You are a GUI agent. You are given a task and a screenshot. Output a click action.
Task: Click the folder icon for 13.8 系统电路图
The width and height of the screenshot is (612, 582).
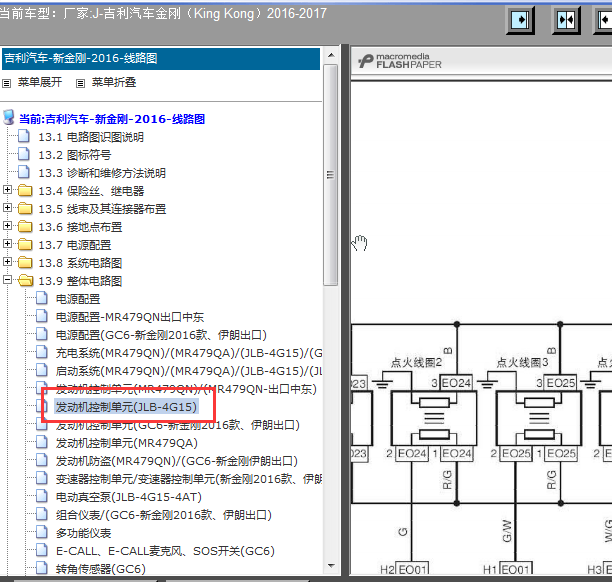pyautogui.click(x=25, y=262)
